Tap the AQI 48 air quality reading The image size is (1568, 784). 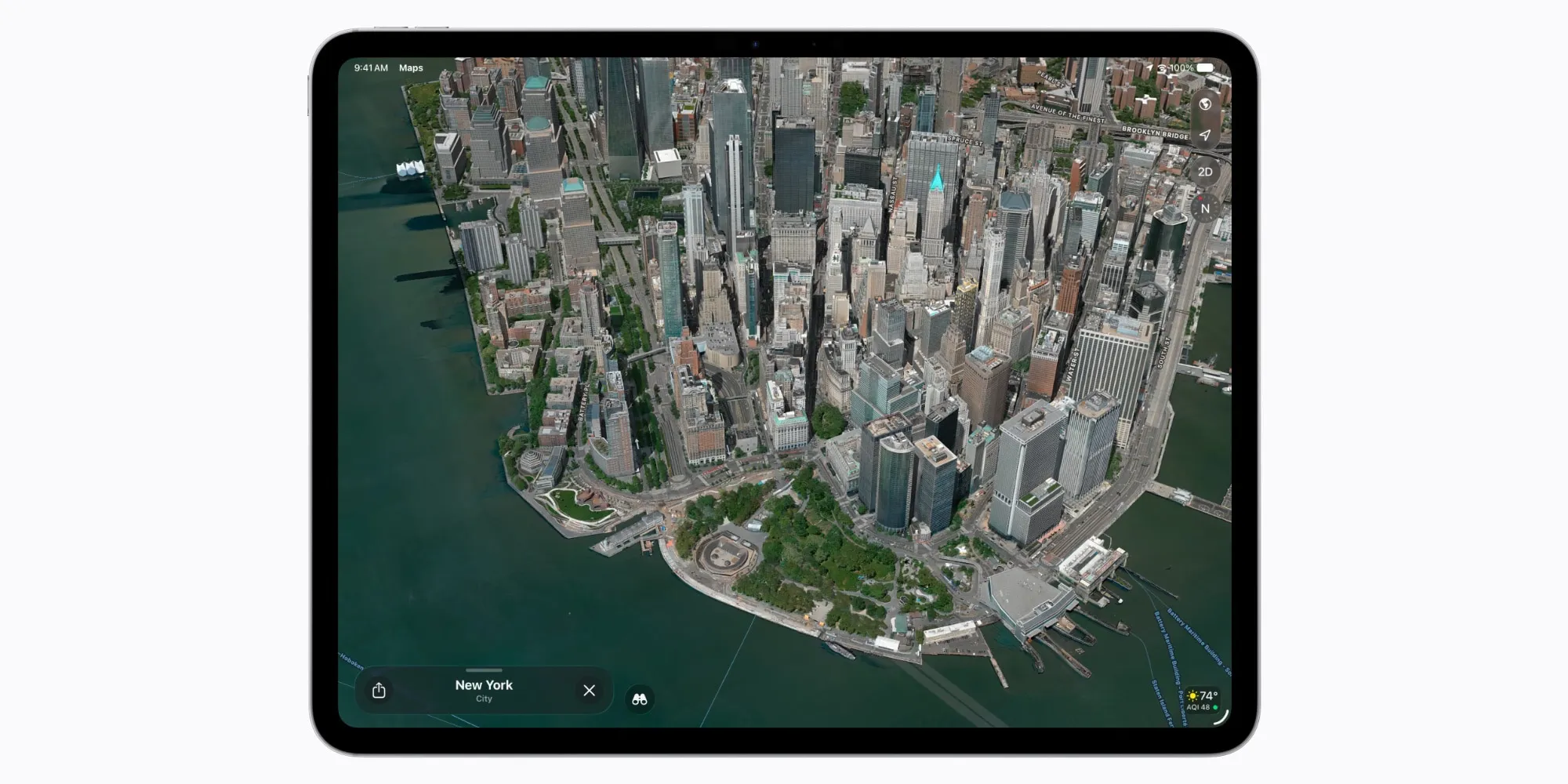(x=1202, y=707)
